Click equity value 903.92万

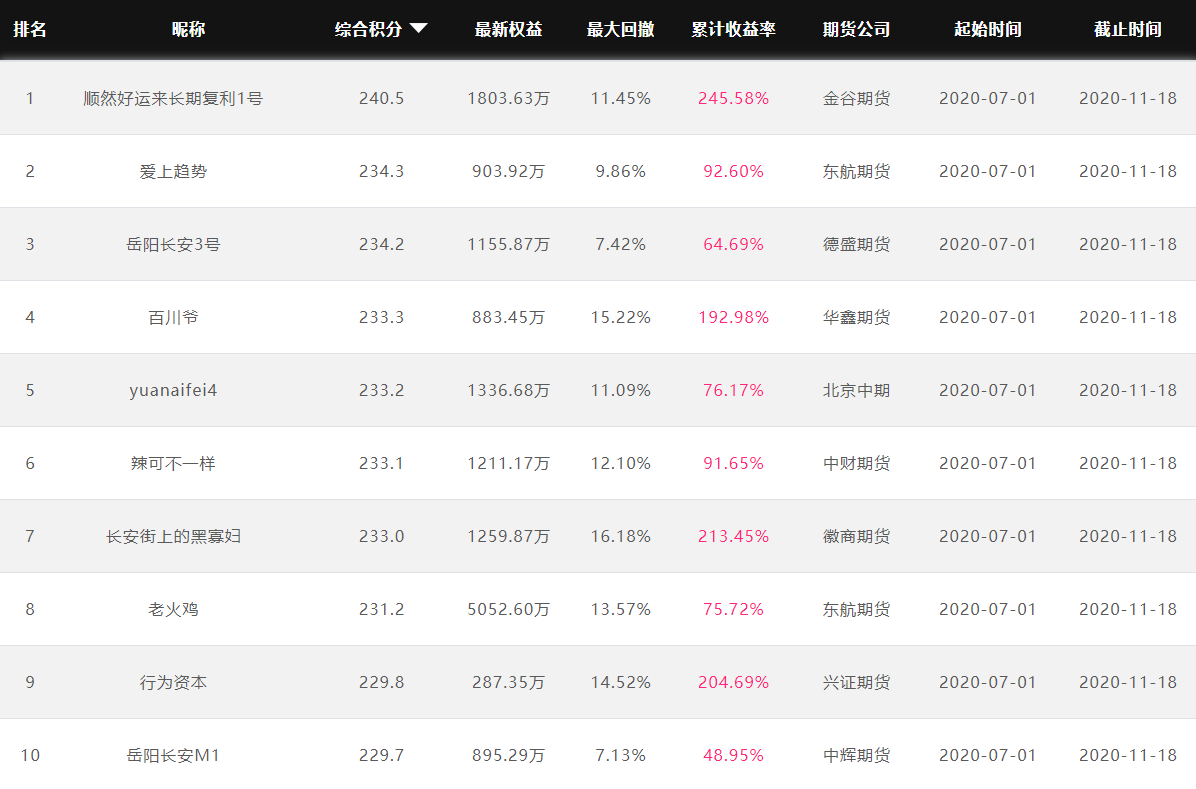point(508,172)
